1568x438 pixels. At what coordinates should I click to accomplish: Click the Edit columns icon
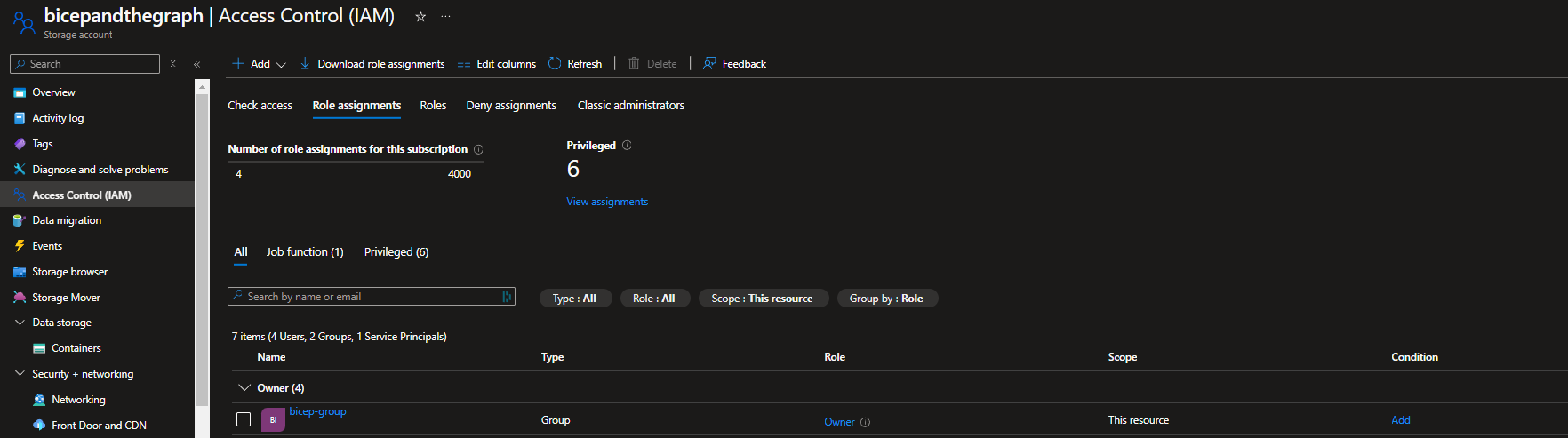click(x=464, y=64)
